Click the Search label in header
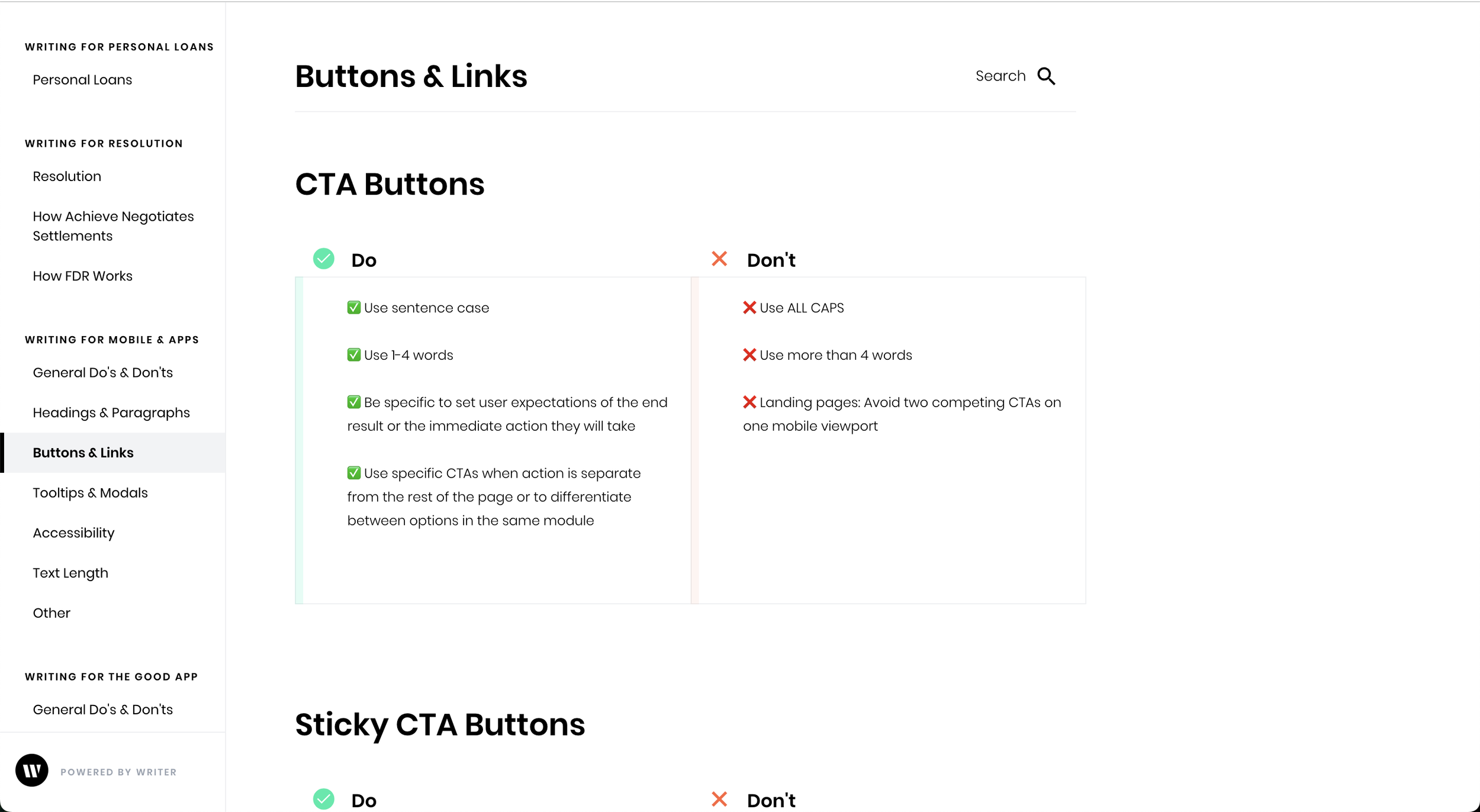 (1000, 76)
